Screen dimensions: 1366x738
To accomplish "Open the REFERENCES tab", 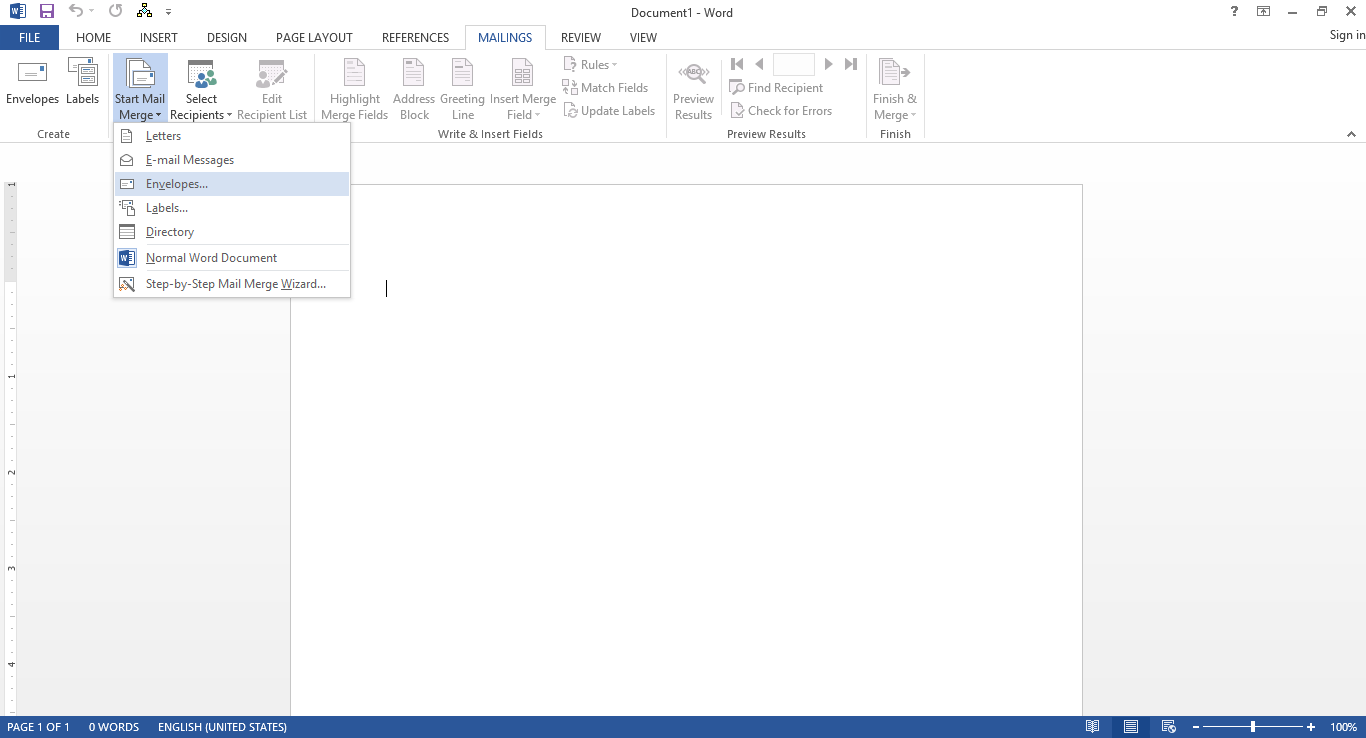I will coord(416,38).
